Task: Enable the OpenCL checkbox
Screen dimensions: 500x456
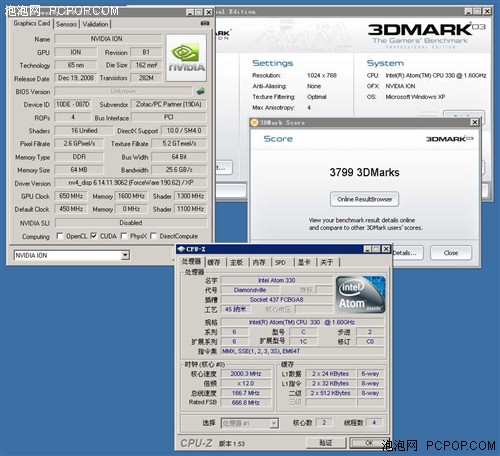Action: pyautogui.click(x=60, y=236)
